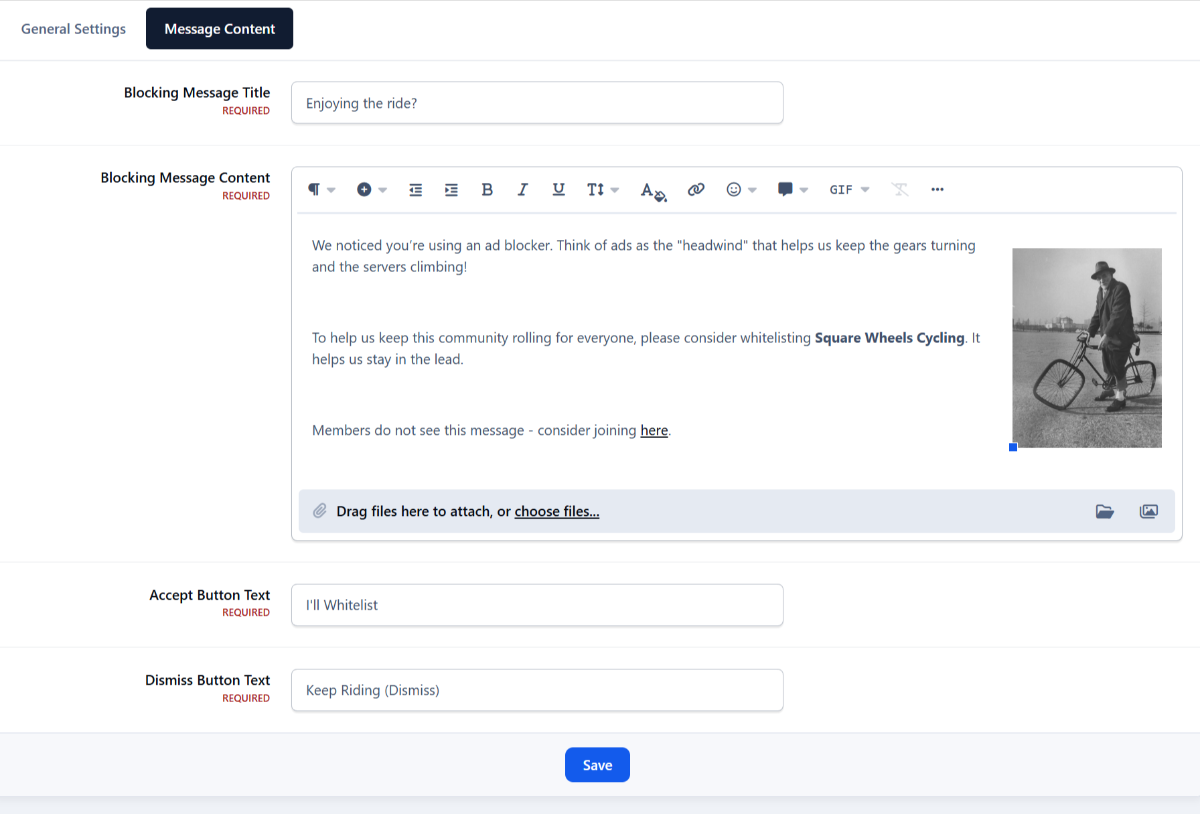
Task: Open the file browser folder icon
Action: click(1104, 512)
